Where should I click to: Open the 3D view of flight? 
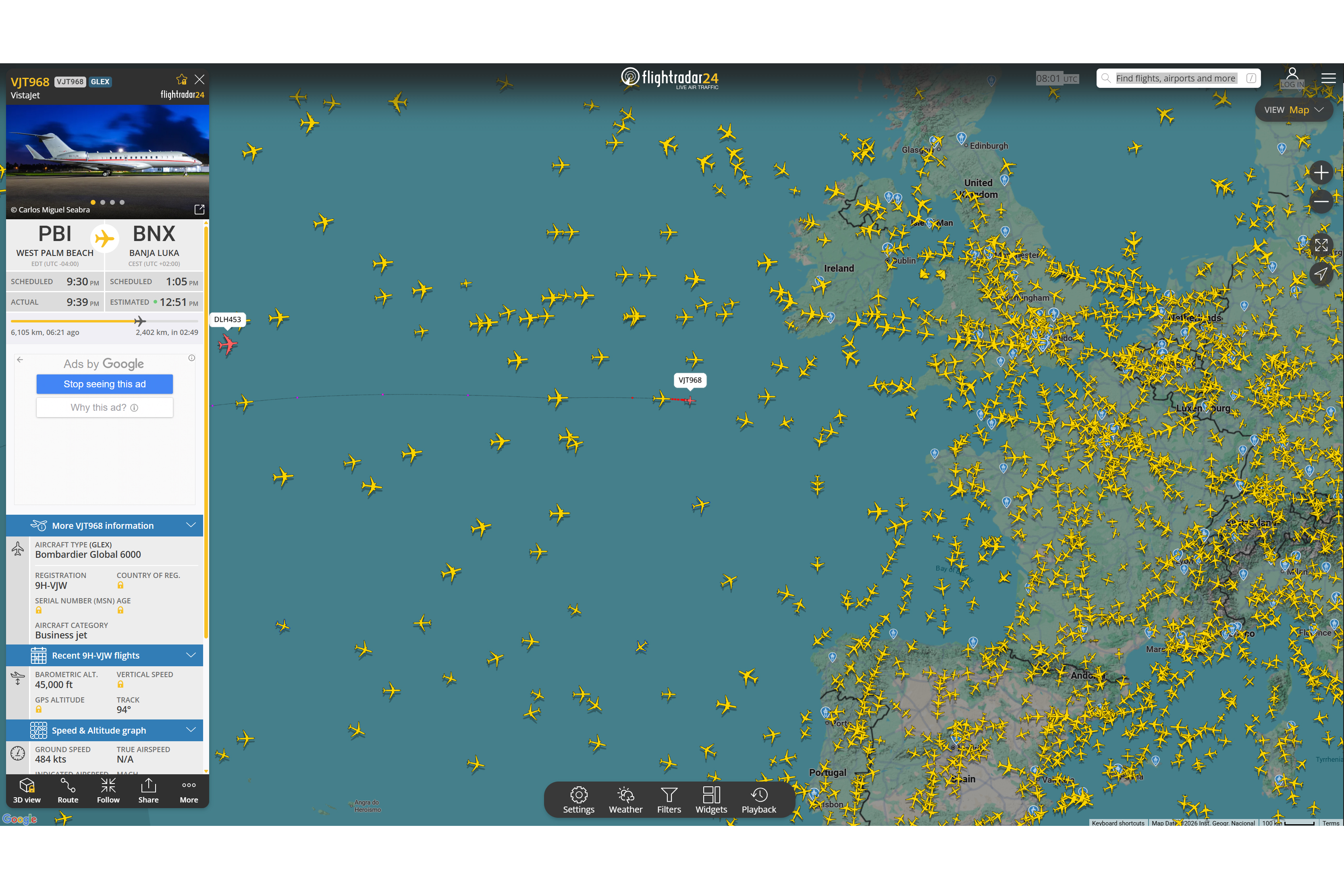27,791
